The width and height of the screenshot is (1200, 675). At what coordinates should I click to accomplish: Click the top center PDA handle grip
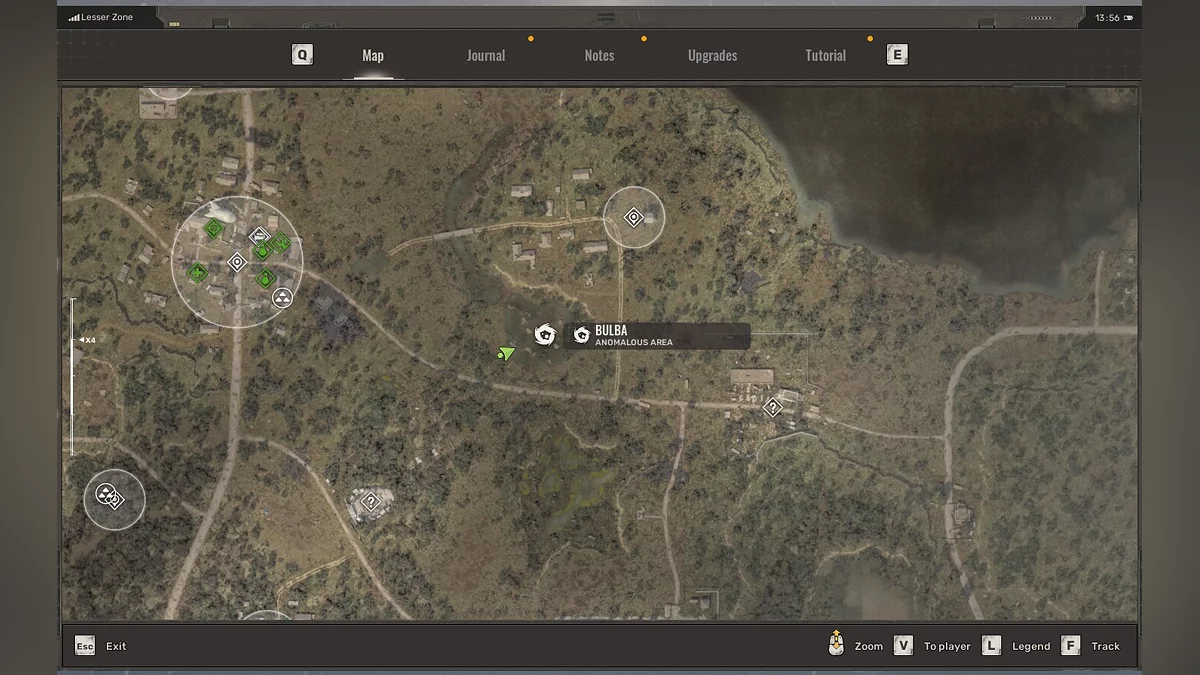click(605, 17)
